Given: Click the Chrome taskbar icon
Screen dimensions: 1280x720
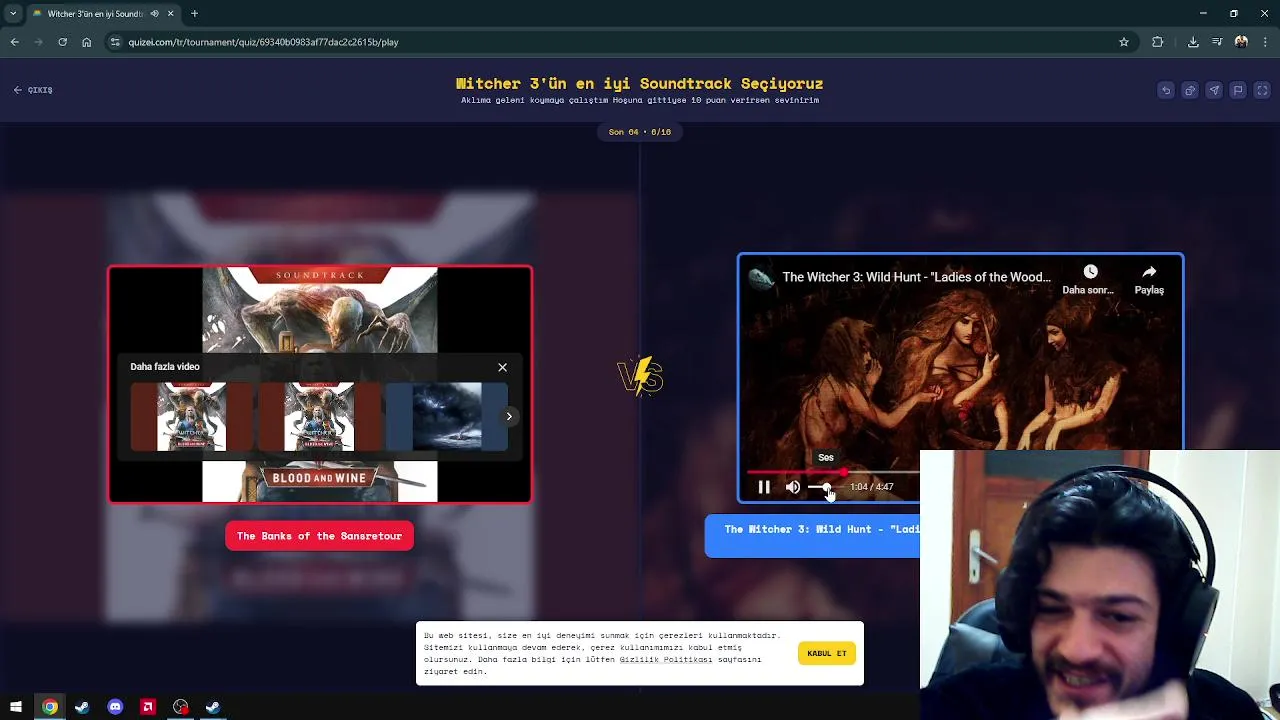Looking at the screenshot, I should coord(49,707).
